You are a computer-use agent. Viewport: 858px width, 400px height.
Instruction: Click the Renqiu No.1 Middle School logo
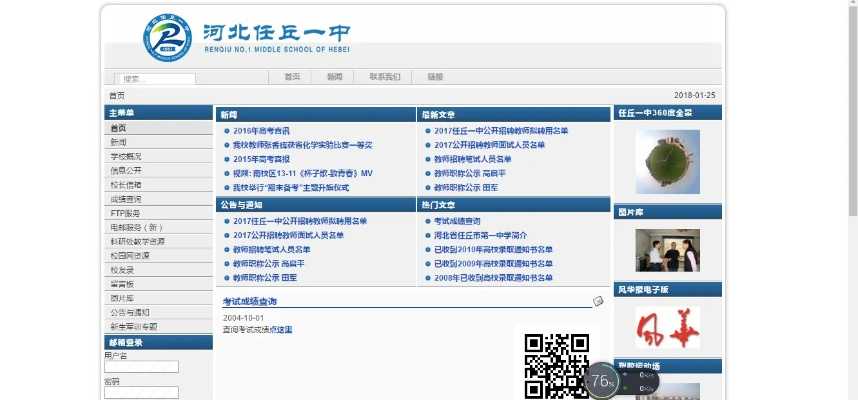click(167, 37)
